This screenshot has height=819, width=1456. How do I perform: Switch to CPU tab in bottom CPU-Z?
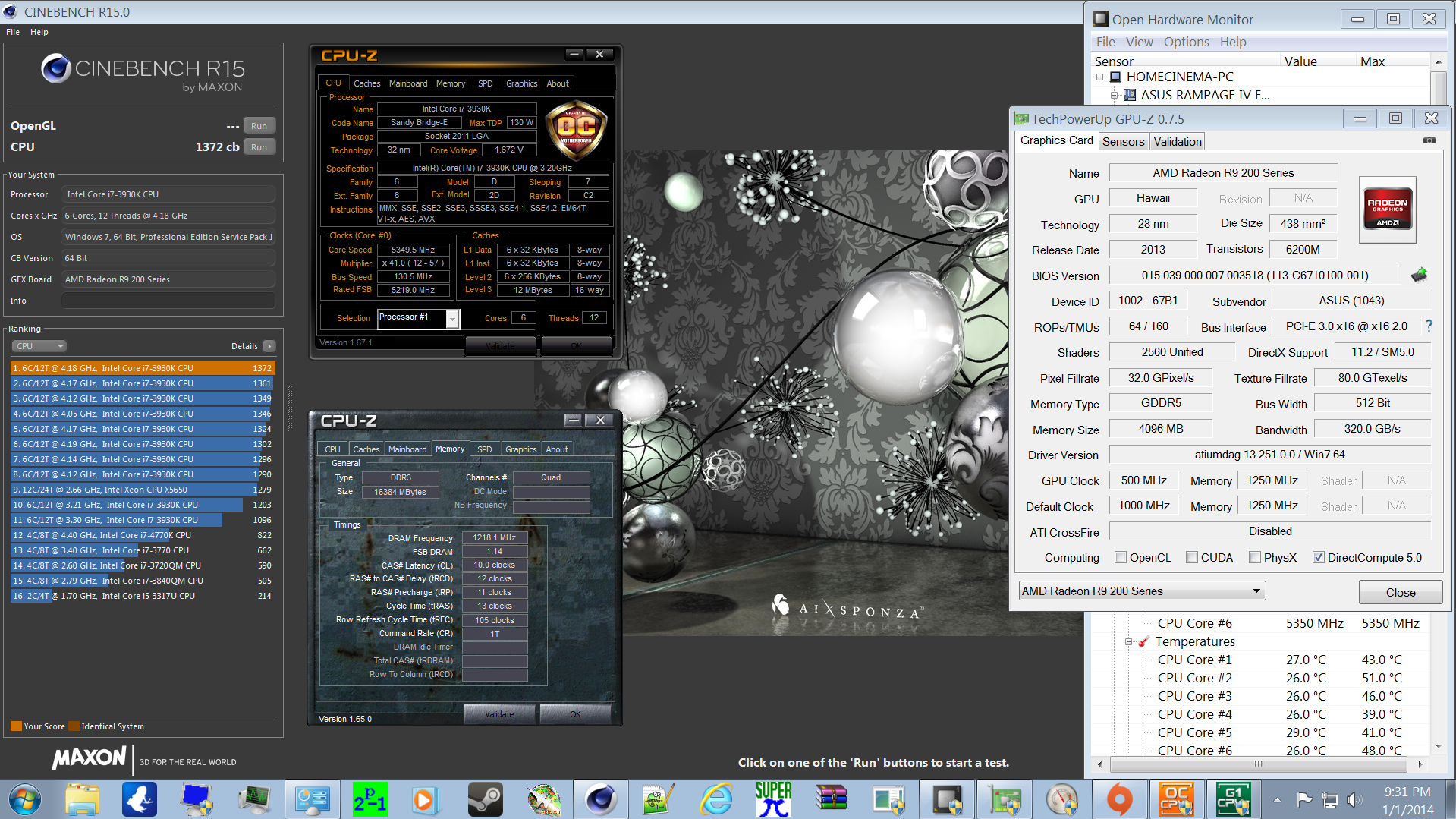pos(332,449)
